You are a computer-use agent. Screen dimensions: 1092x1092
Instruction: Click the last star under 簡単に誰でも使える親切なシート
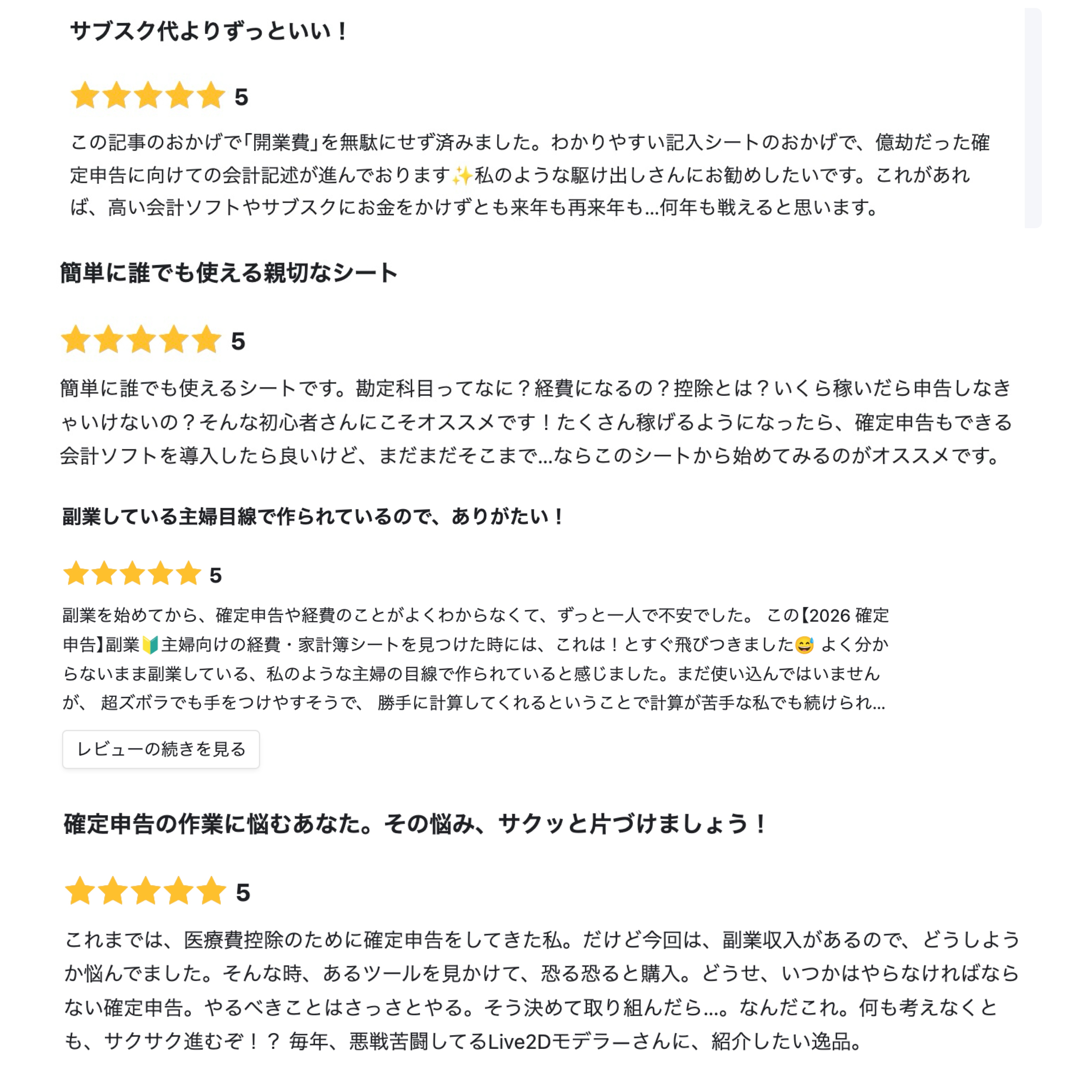pos(206,340)
